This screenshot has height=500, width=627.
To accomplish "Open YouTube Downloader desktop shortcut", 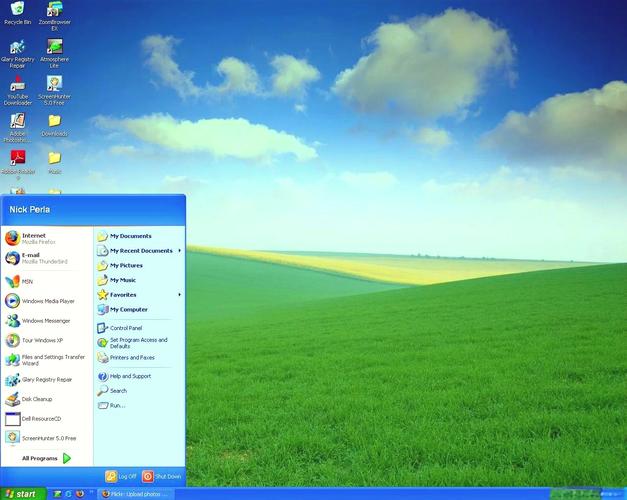I will (17, 85).
